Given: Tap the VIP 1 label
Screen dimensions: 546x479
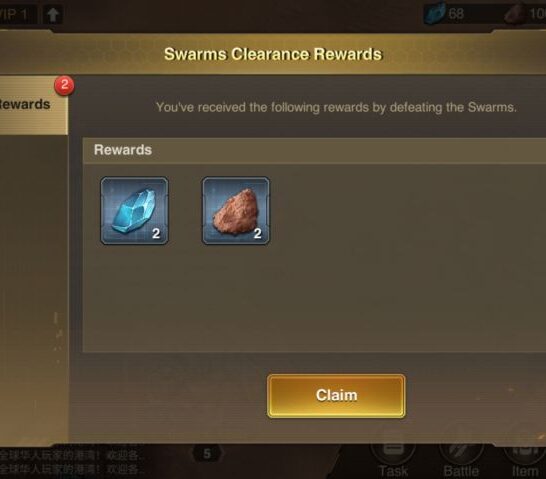Looking at the screenshot, I should coord(14,15).
